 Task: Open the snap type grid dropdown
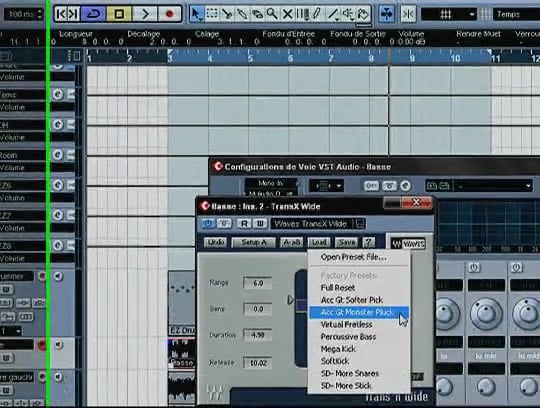[x=449, y=14]
